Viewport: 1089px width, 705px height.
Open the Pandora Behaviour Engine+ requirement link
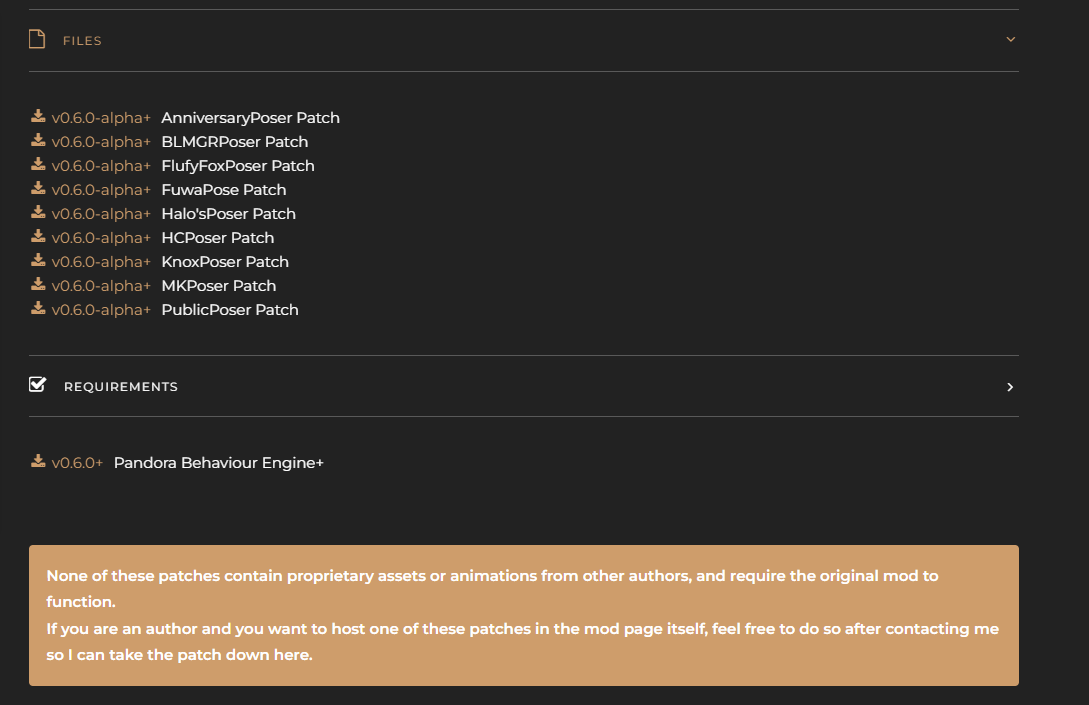(219, 463)
